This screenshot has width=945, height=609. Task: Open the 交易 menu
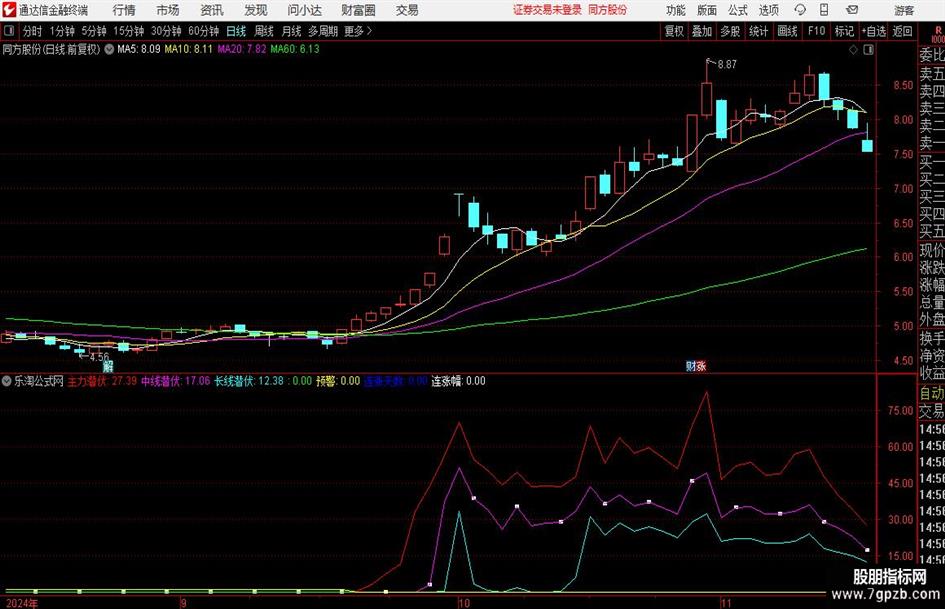407,10
